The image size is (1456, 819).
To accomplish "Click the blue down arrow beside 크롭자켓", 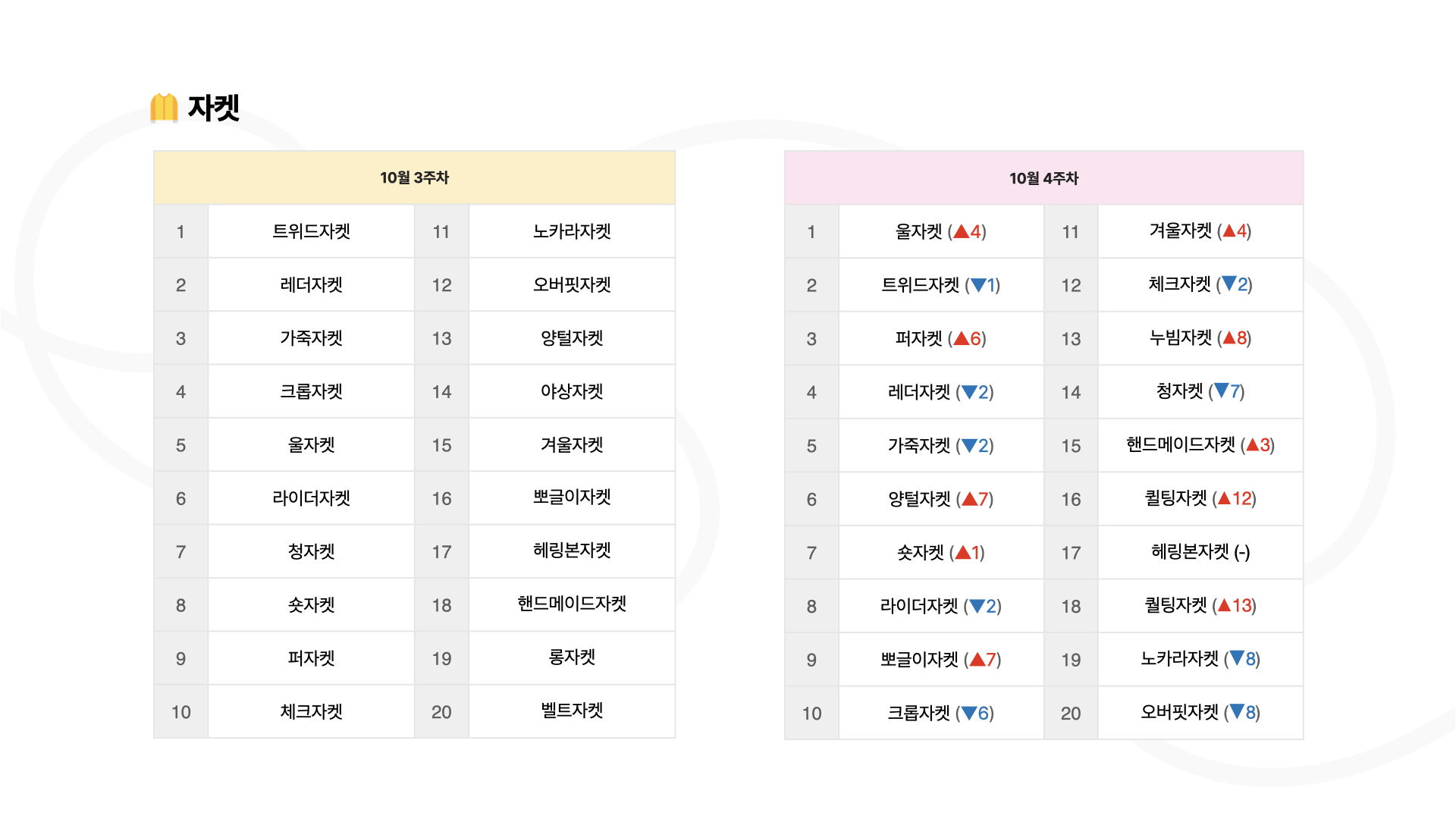I will click(x=969, y=714).
